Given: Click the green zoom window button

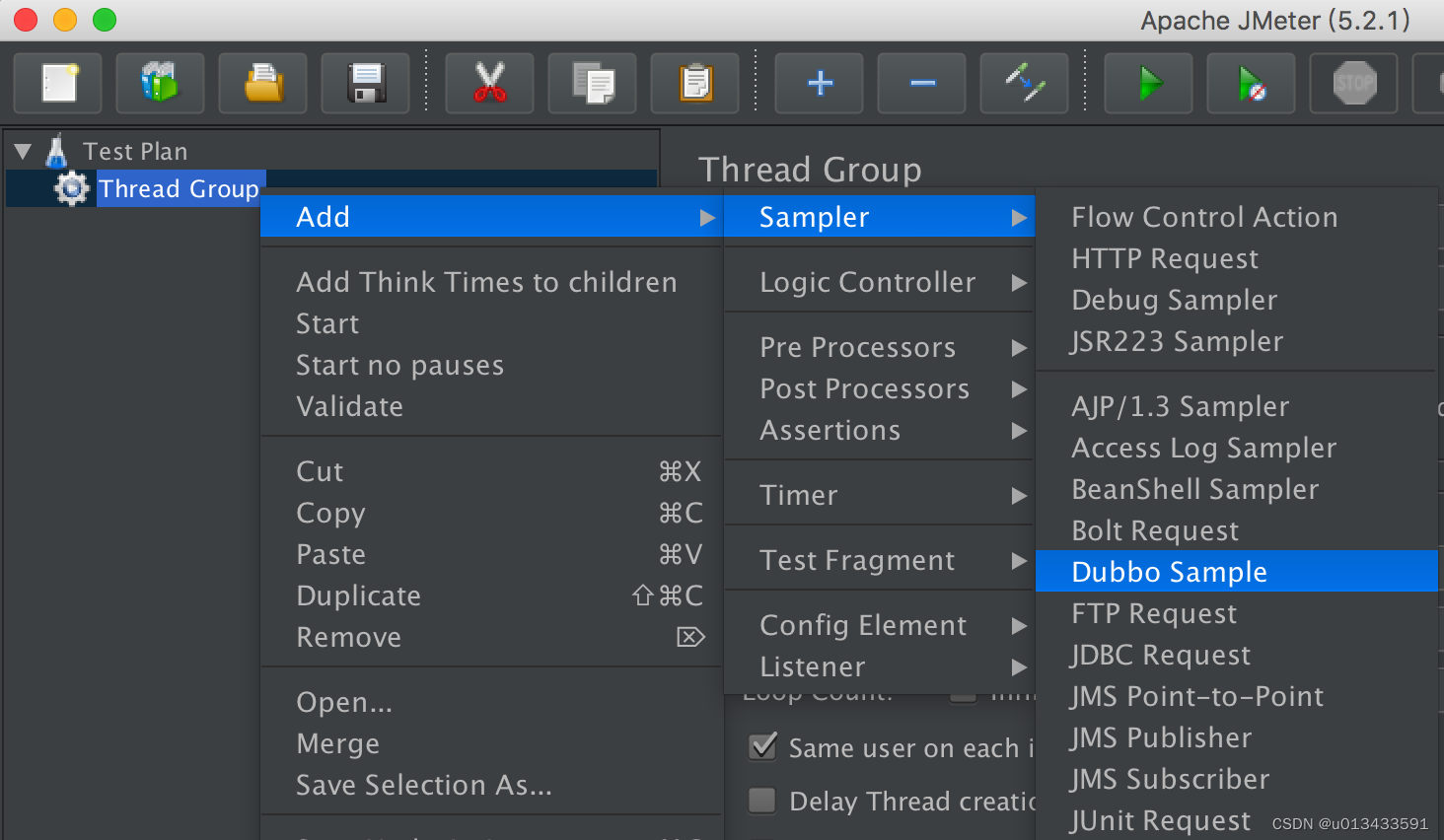Looking at the screenshot, I should click(105, 20).
